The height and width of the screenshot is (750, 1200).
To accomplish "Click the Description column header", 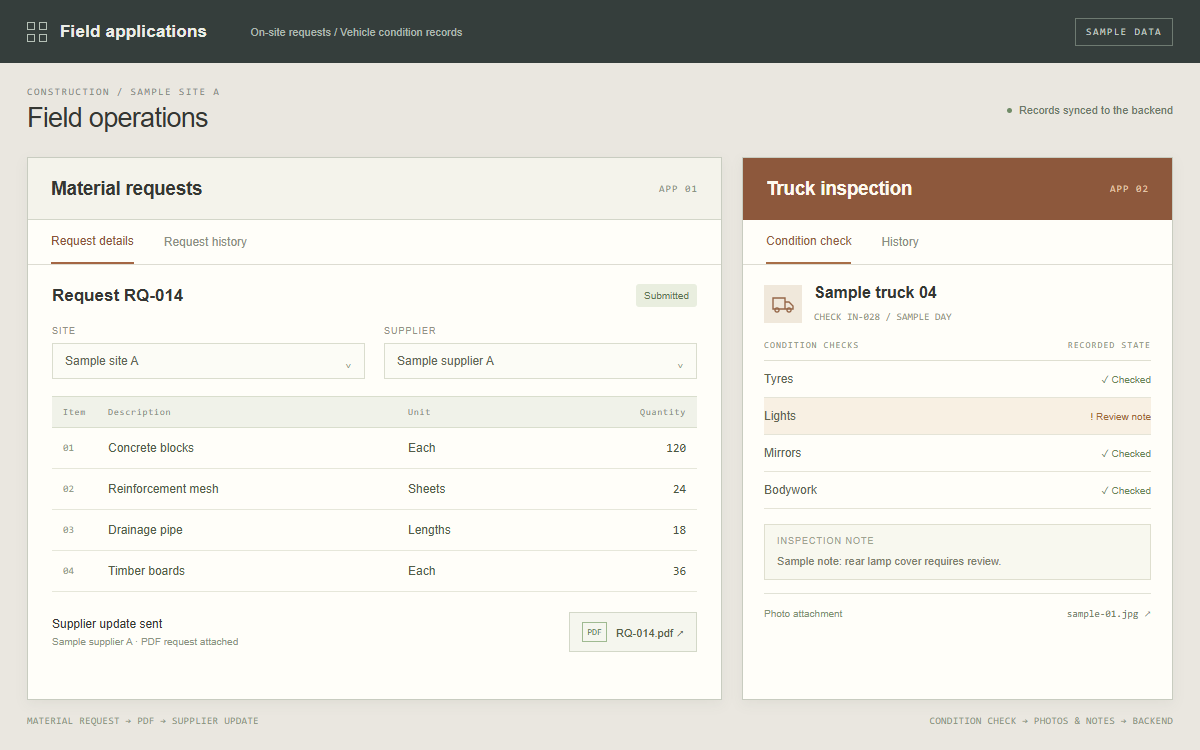I will point(139,412).
